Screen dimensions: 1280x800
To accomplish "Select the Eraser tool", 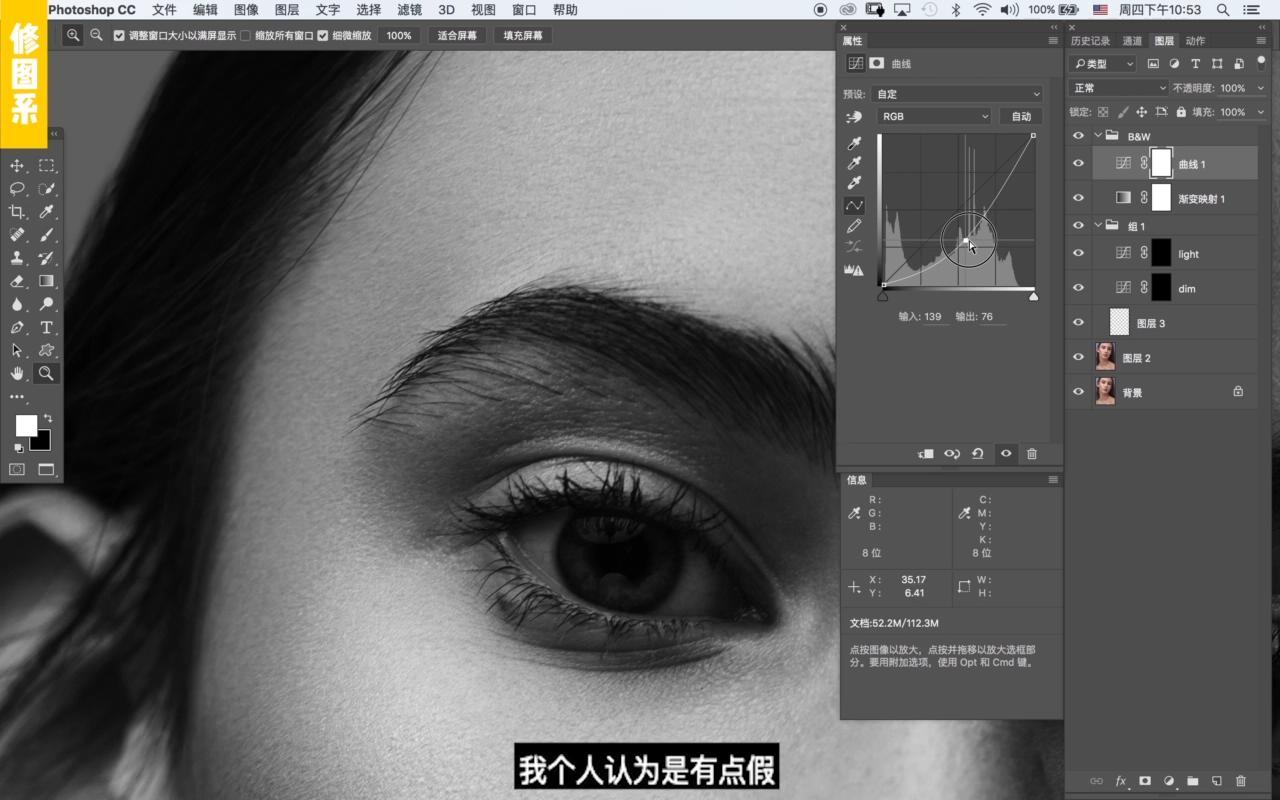I will point(17,281).
